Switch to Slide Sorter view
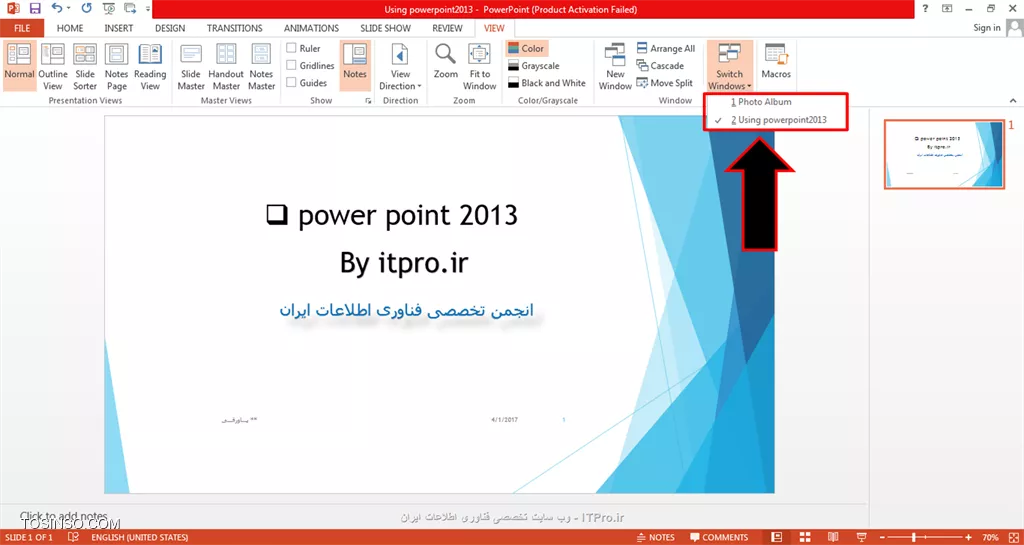The image size is (1024, 545). tap(85, 66)
